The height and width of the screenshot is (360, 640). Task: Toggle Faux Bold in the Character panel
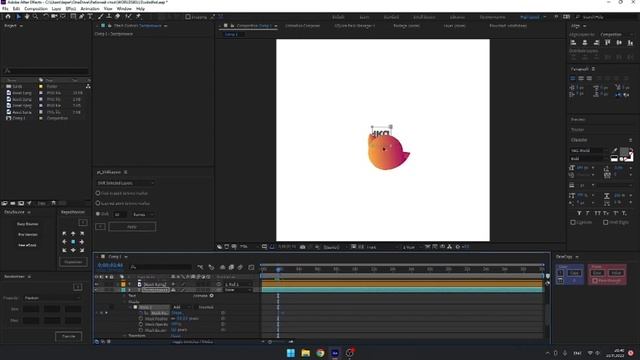point(579,213)
